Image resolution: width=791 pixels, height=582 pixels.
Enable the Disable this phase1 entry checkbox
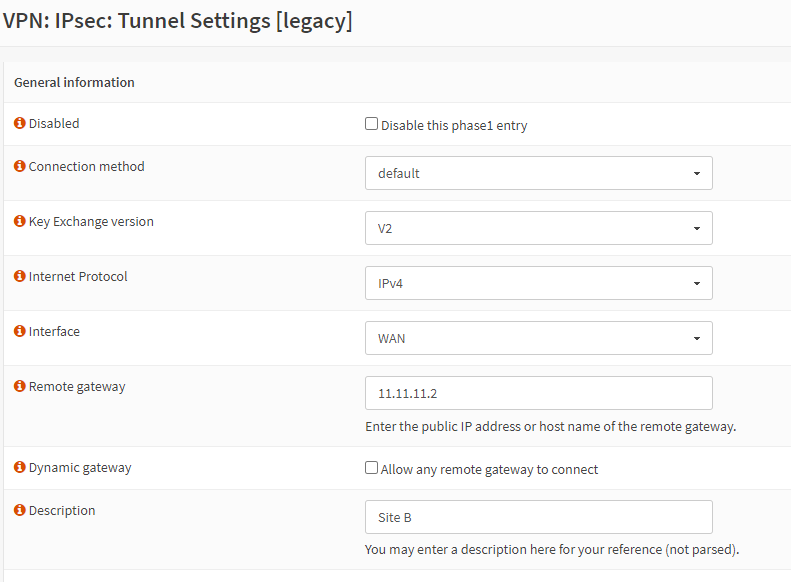372,124
